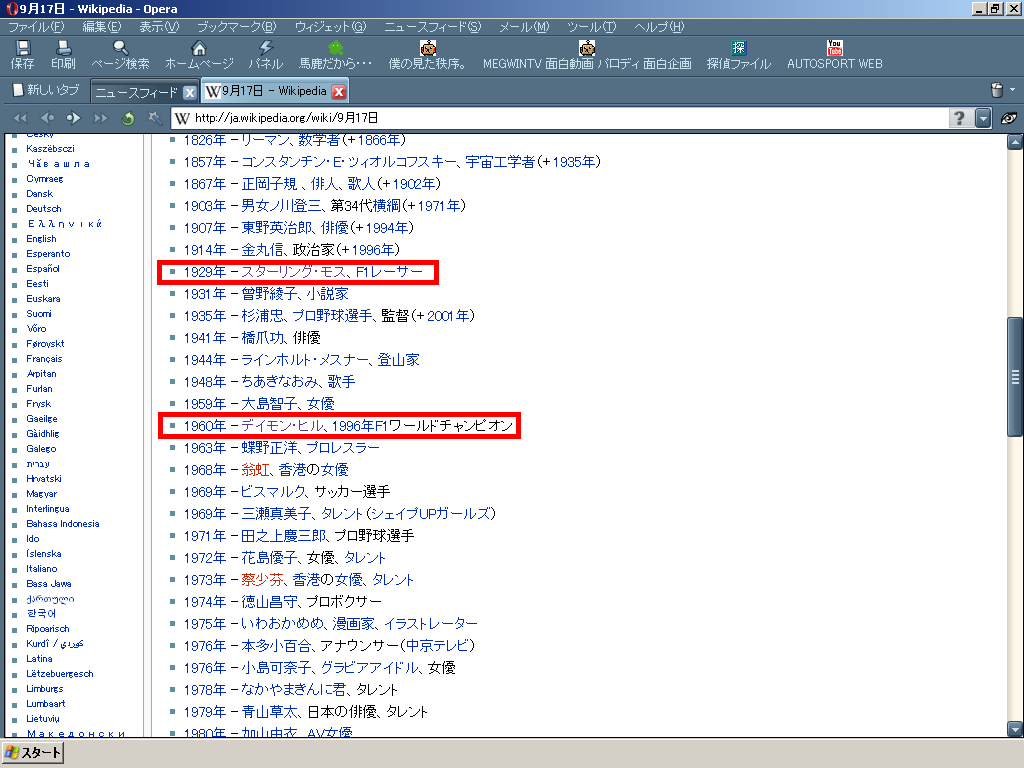Reload the page with green refresh icon
This screenshot has height=768, width=1024.
pos(128,118)
